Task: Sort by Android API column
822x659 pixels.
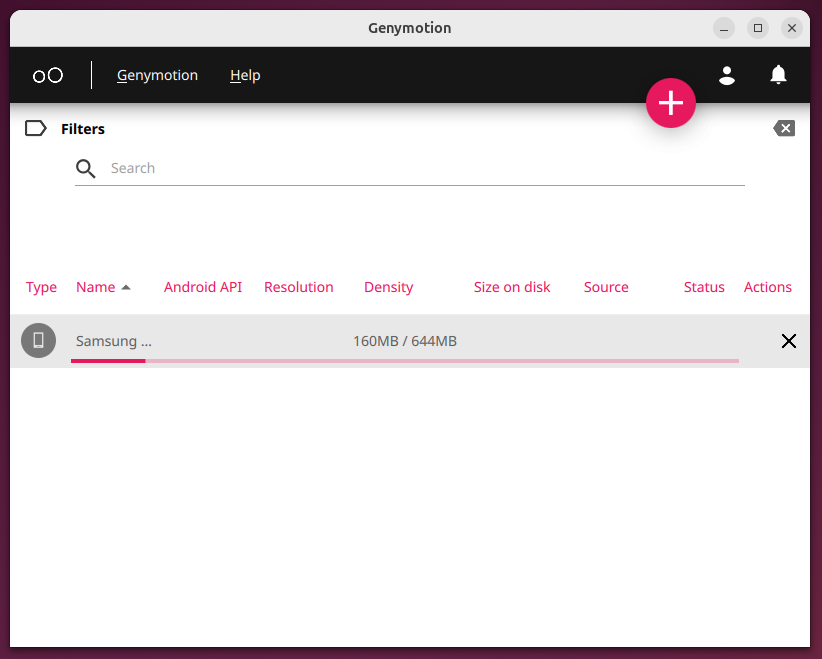Action: pyautogui.click(x=203, y=287)
